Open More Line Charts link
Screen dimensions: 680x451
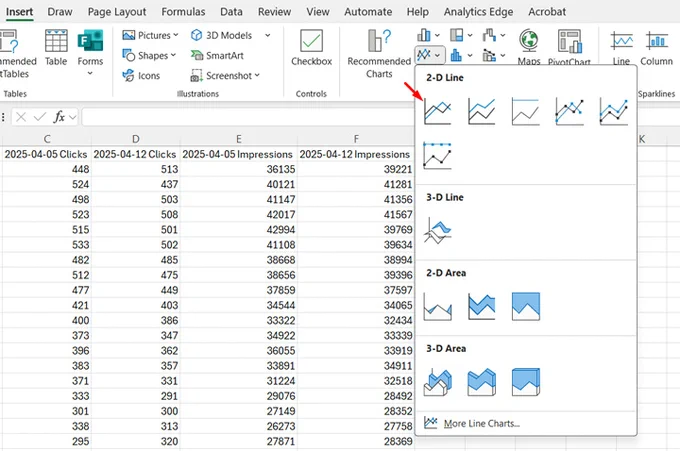pos(481,423)
